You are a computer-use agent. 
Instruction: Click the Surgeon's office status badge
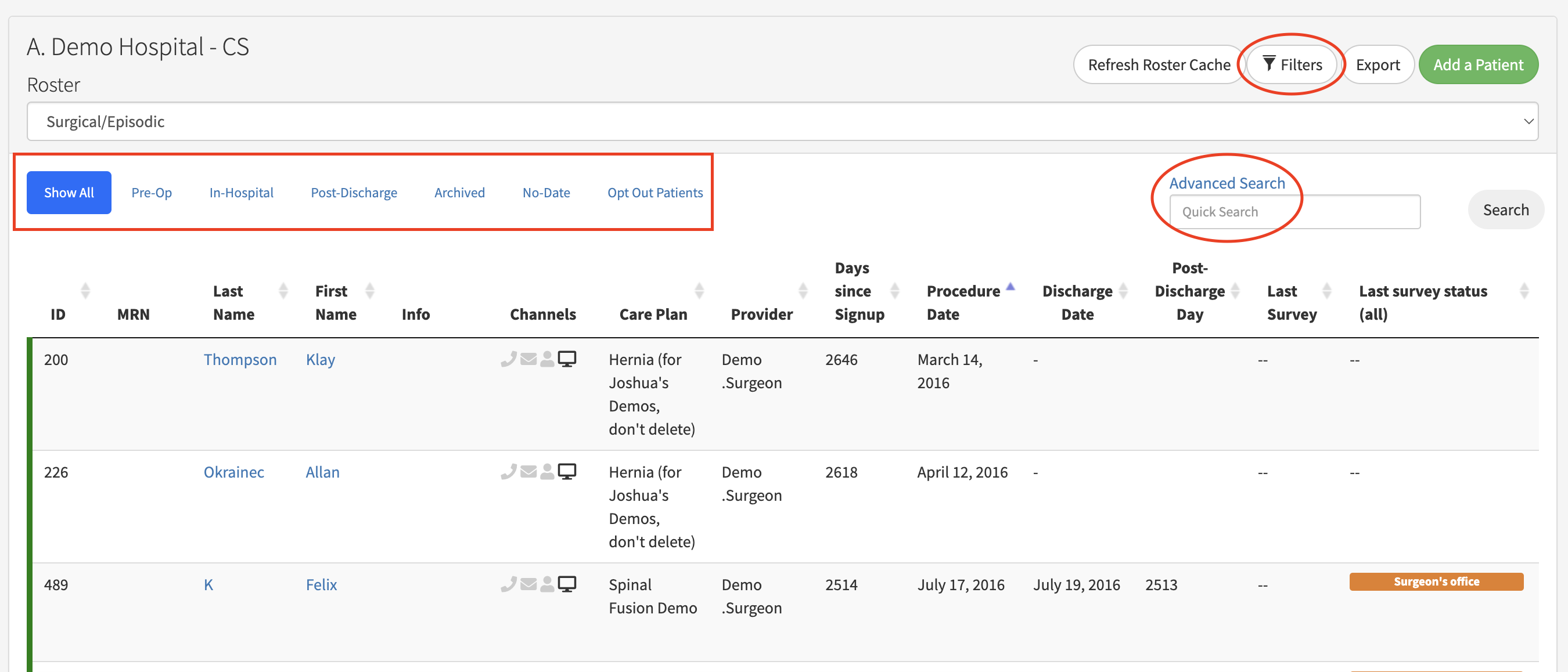point(1436,581)
